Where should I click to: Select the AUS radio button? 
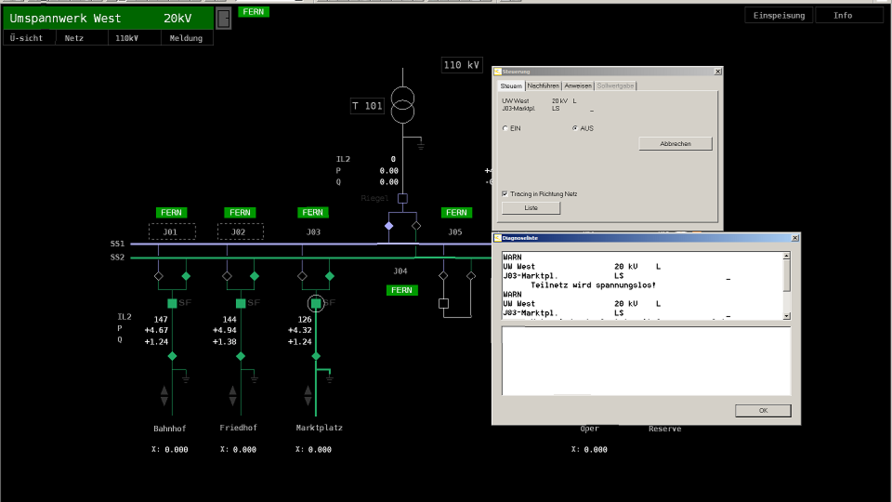(x=574, y=129)
